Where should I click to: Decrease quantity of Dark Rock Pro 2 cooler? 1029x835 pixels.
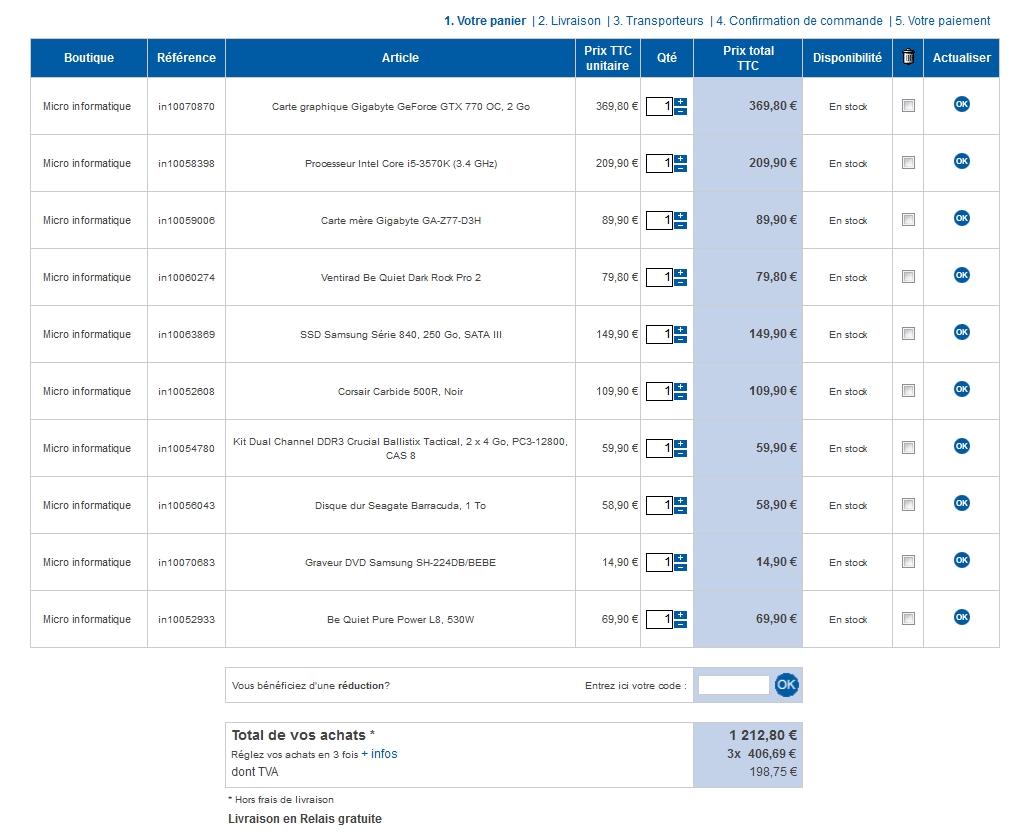(681, 282)
